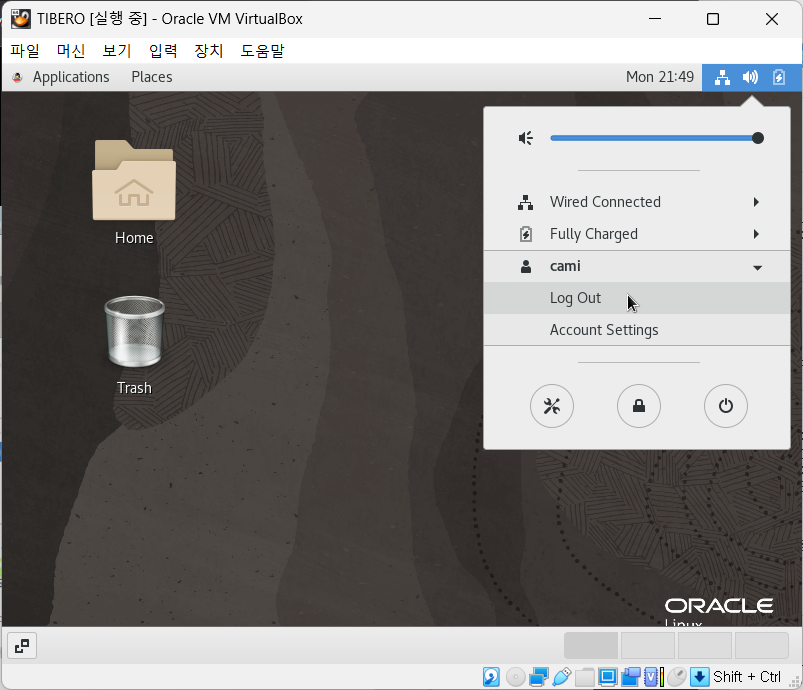
Task: Click the Wired Connected label
Action: [605, 202]
